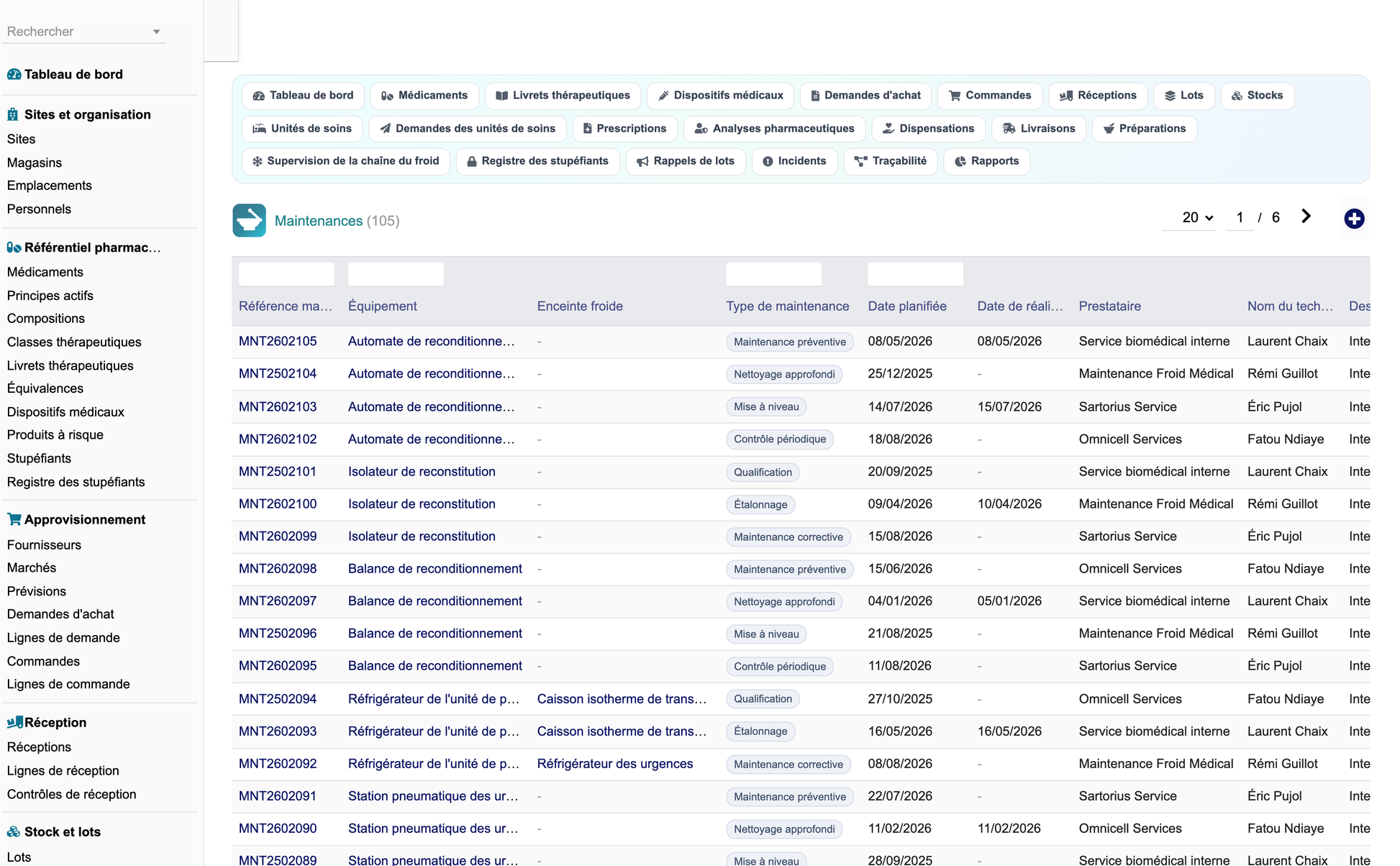
Task: Click Contrôle périodique badge in row MNT2602095
Action: pyautogui.click(x=780, y=666)
